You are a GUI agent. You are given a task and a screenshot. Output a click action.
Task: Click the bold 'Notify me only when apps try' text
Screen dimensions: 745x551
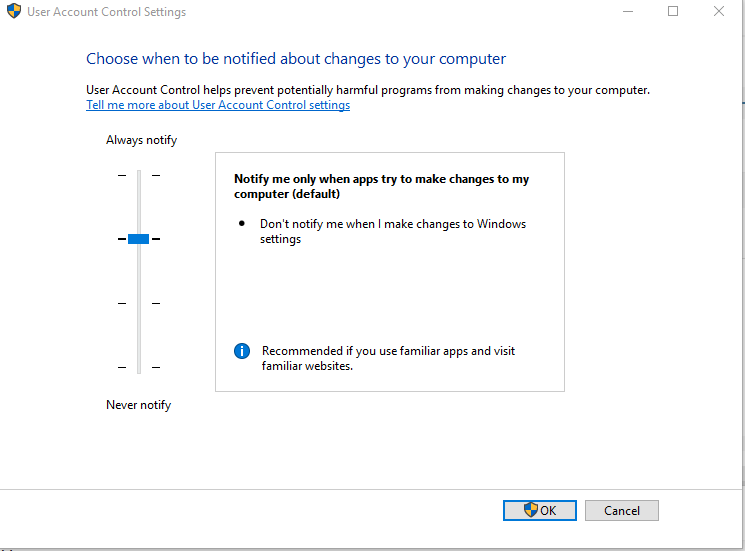[x=381, y=186]
